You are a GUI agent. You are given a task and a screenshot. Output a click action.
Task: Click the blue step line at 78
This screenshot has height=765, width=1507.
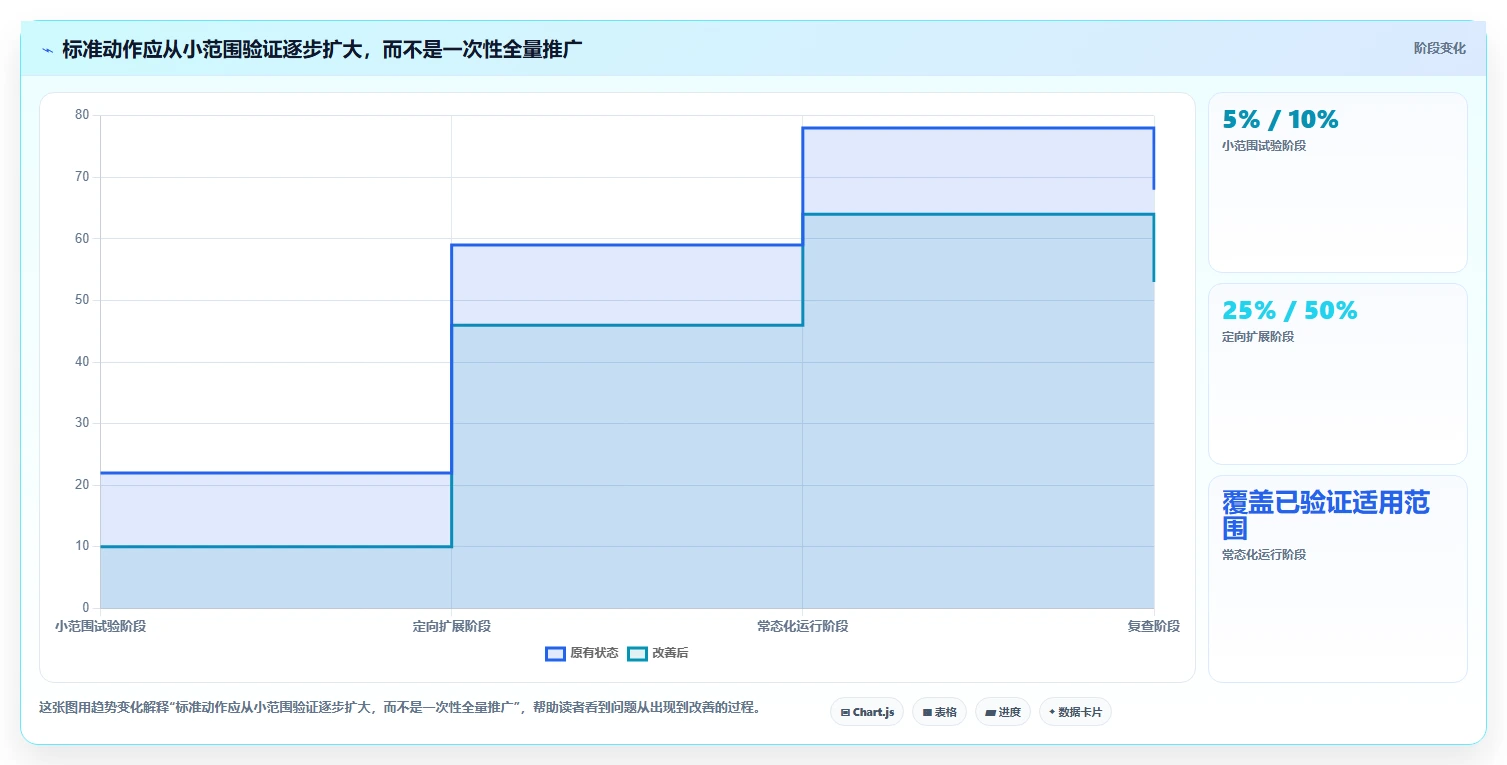click(x=978, y=128)
